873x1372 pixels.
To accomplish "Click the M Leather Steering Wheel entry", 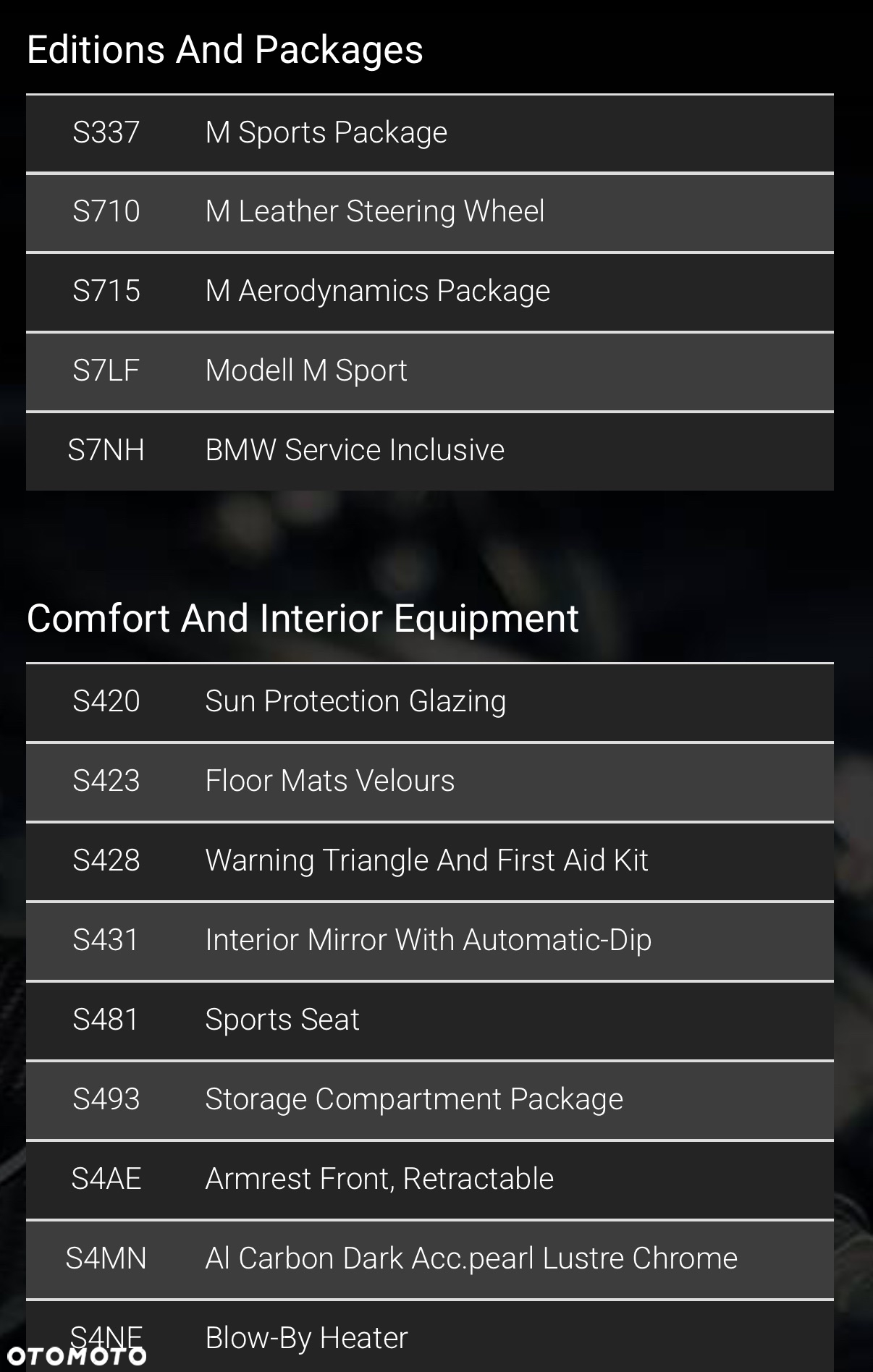I will [x=430, y=213].
